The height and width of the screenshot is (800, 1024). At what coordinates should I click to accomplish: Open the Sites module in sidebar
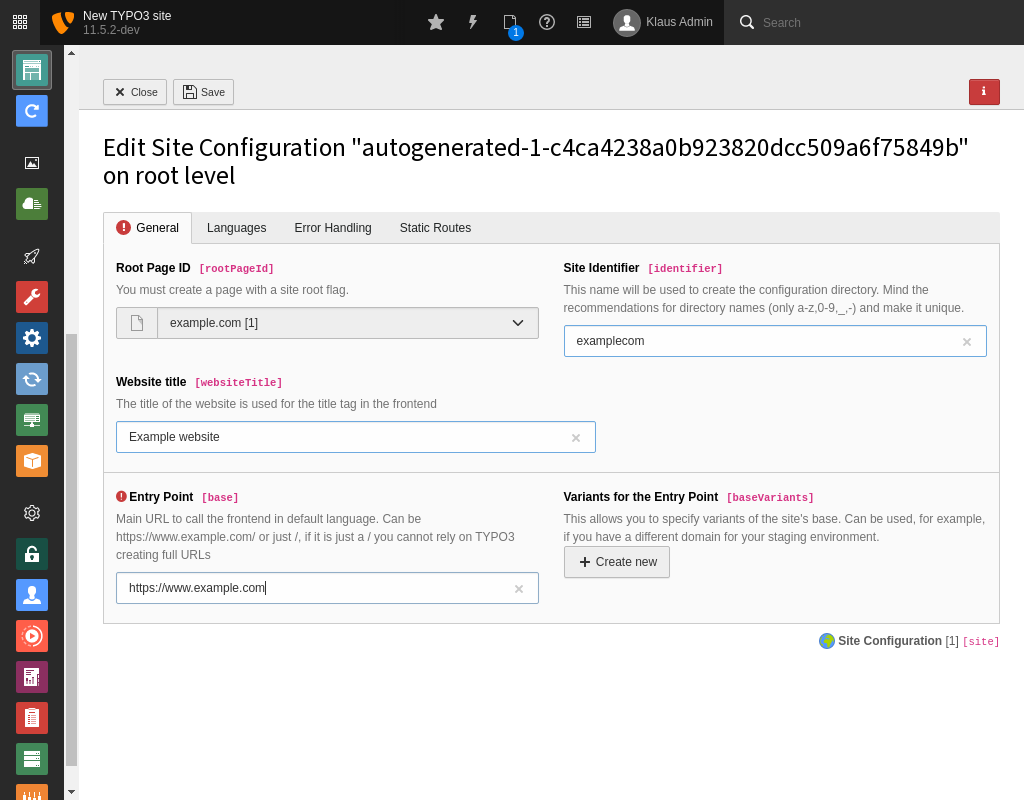[x=32, y=70]
